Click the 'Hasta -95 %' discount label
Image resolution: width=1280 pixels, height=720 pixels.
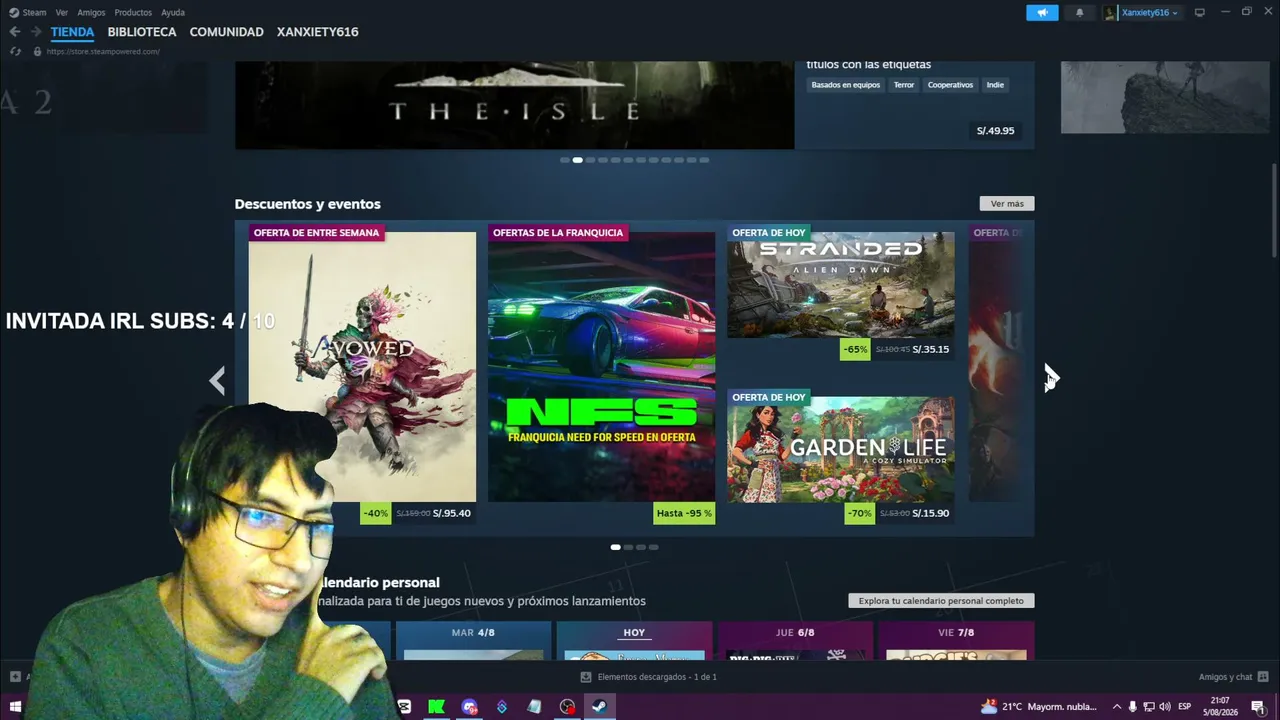(x=684, y=513)
